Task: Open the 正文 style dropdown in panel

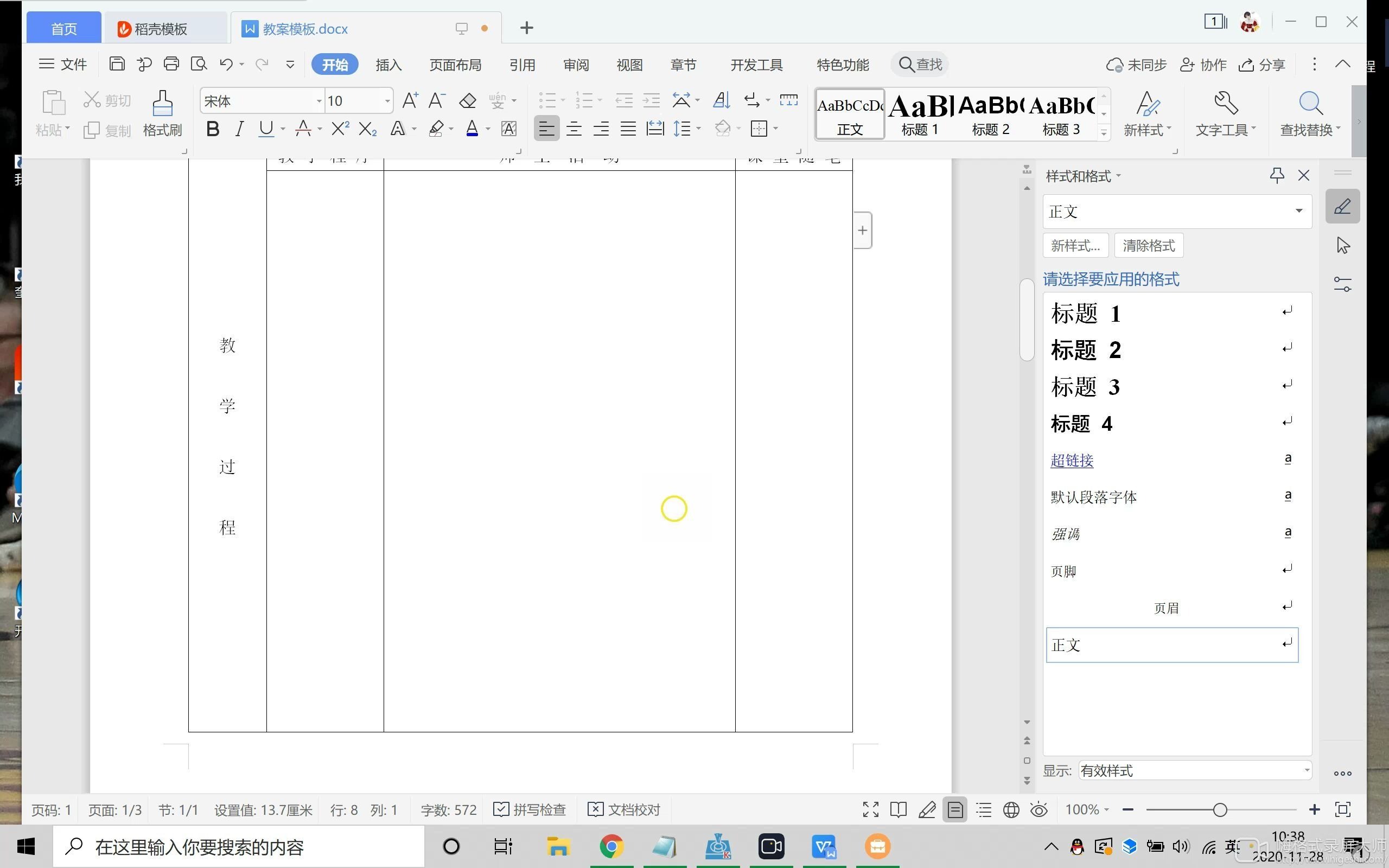Action: (1298, 211)
